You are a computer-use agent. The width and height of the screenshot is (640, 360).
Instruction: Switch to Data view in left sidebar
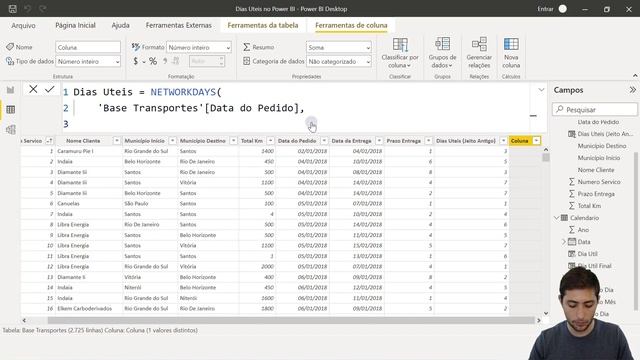tap(11, 109)
